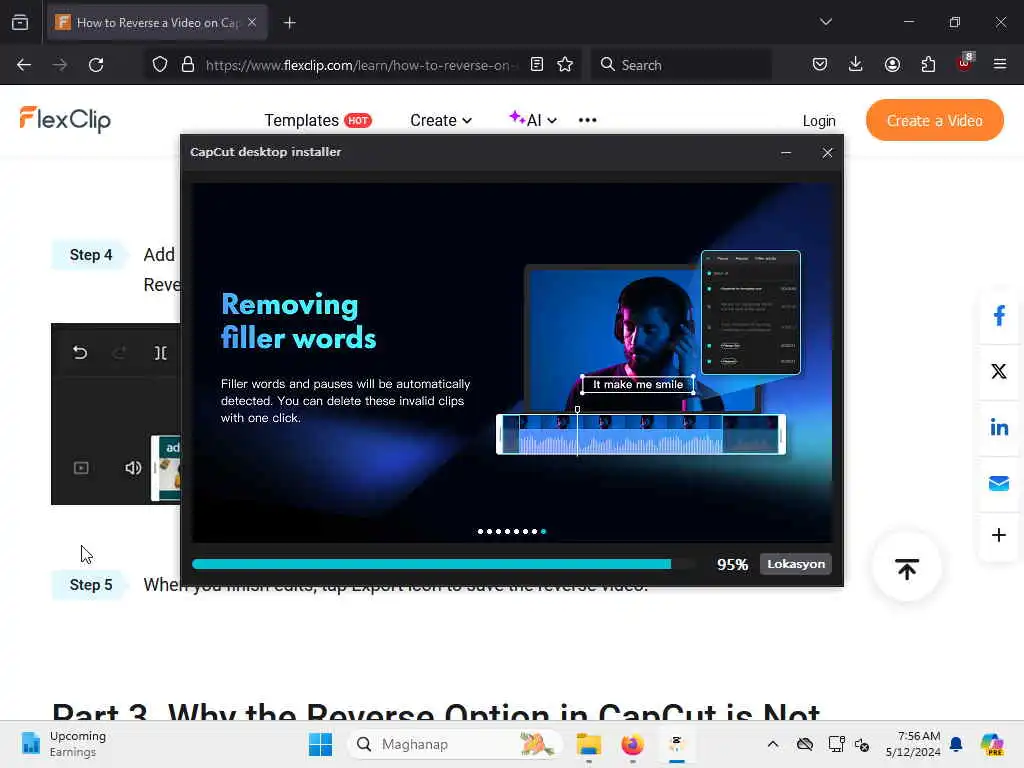Open File Explorer from taskbar
The width and height of the screenshot is (1024, 768).
point(588,744)
